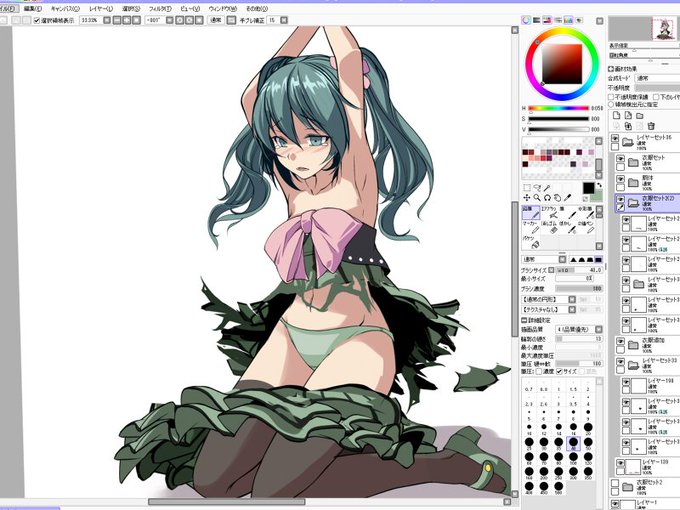The height and width of the screenshot is (510, 680).
Task: Select the move tool
Action: point(526,198)
